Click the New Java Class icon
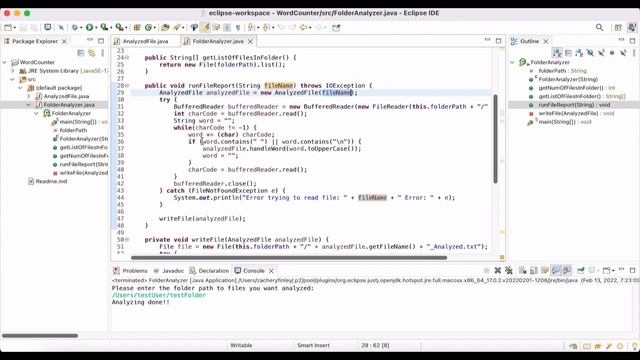The width and height of the screenshot is (640, 360). tap(149, 27)
